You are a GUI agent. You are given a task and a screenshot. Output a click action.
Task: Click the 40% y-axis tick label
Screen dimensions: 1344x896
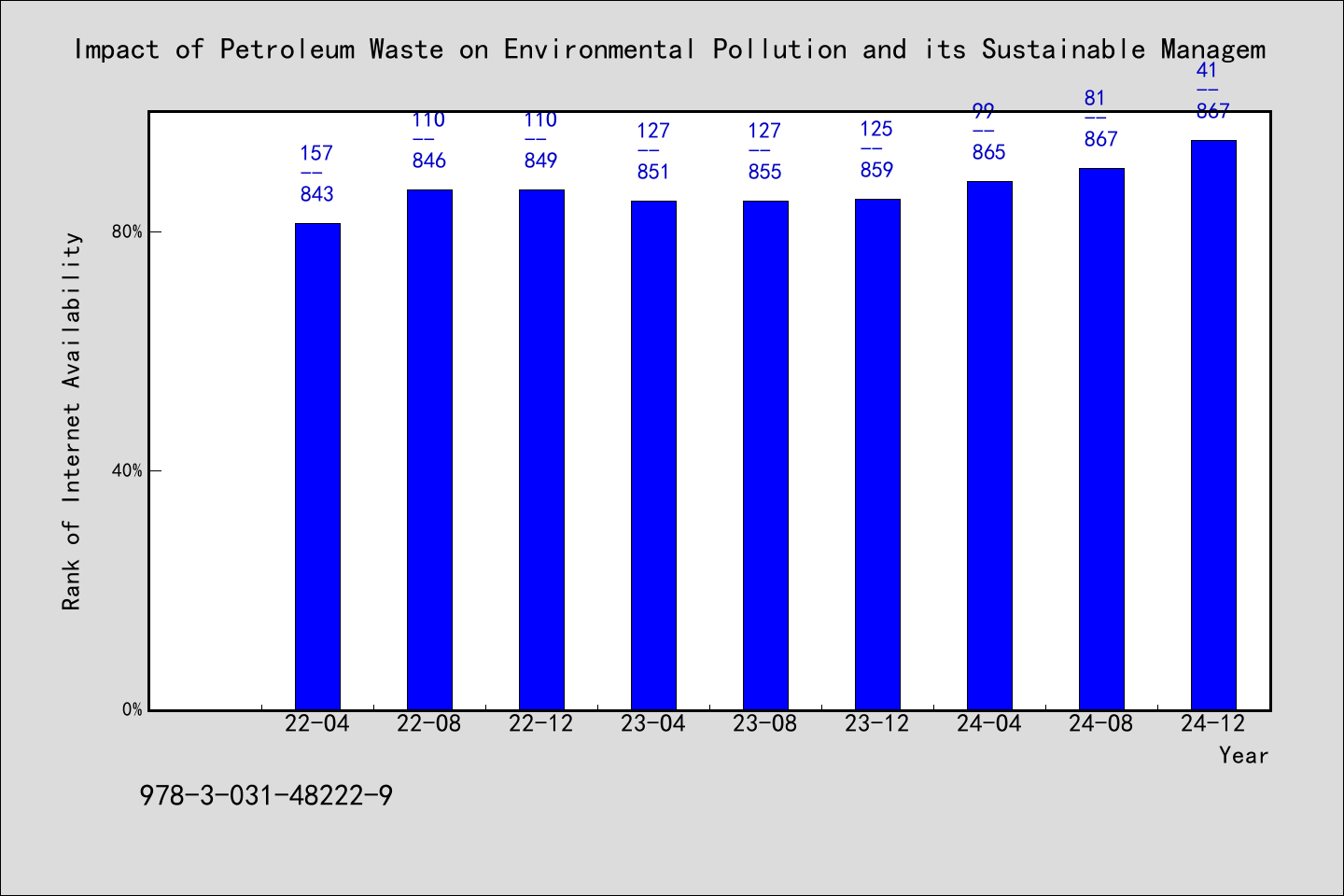[x=127, y=470]
